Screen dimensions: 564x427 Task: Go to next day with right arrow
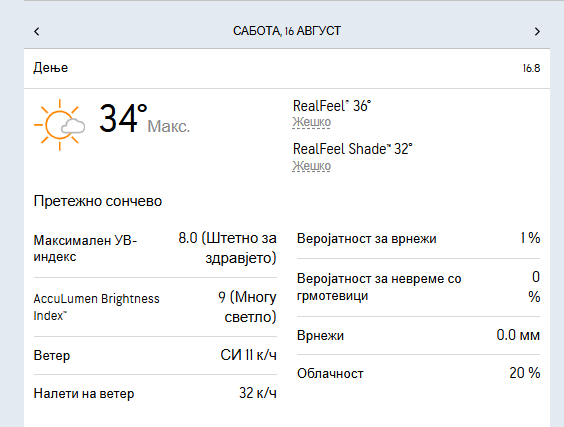point(537,32)
